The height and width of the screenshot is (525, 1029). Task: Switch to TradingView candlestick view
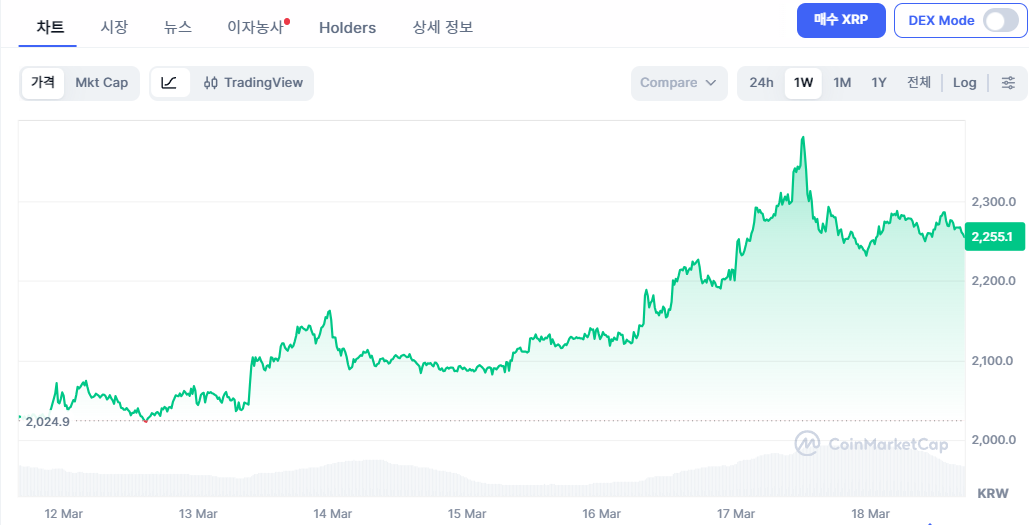coord(253,83)
